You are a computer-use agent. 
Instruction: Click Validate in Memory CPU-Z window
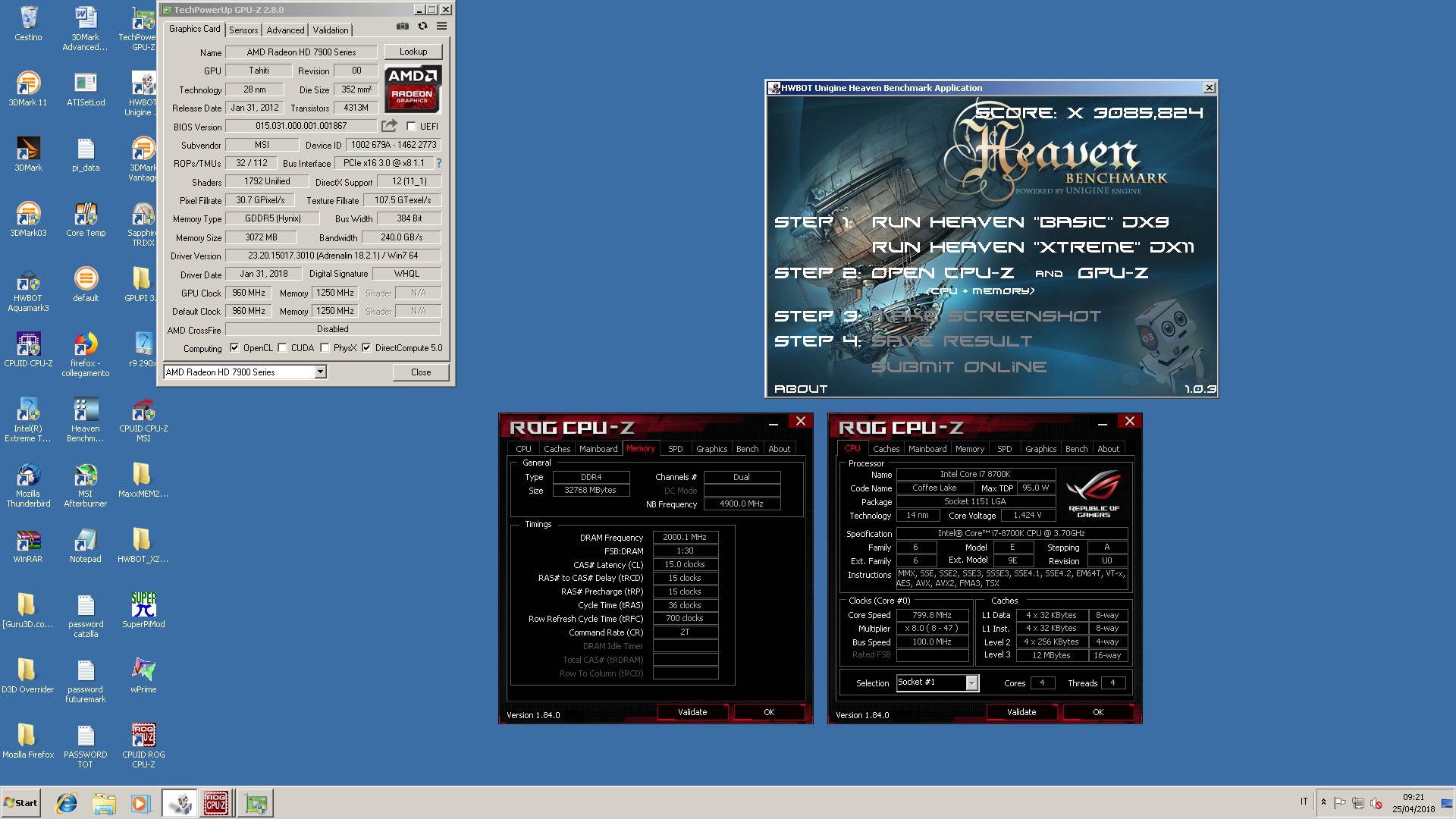point(692,712)
